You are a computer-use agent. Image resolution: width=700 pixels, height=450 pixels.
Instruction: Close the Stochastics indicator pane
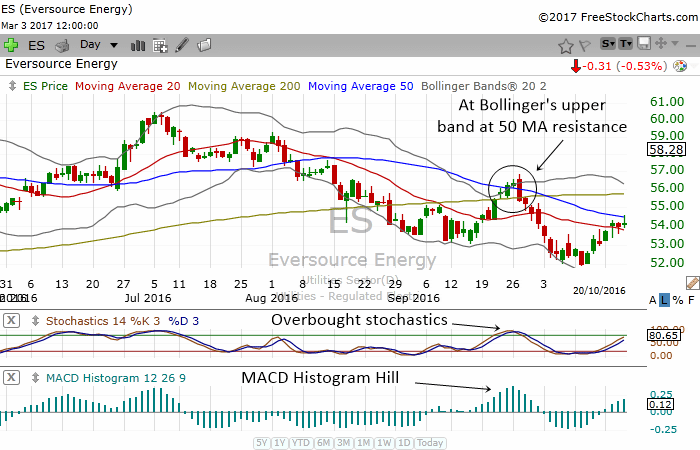tap(11, 321)
